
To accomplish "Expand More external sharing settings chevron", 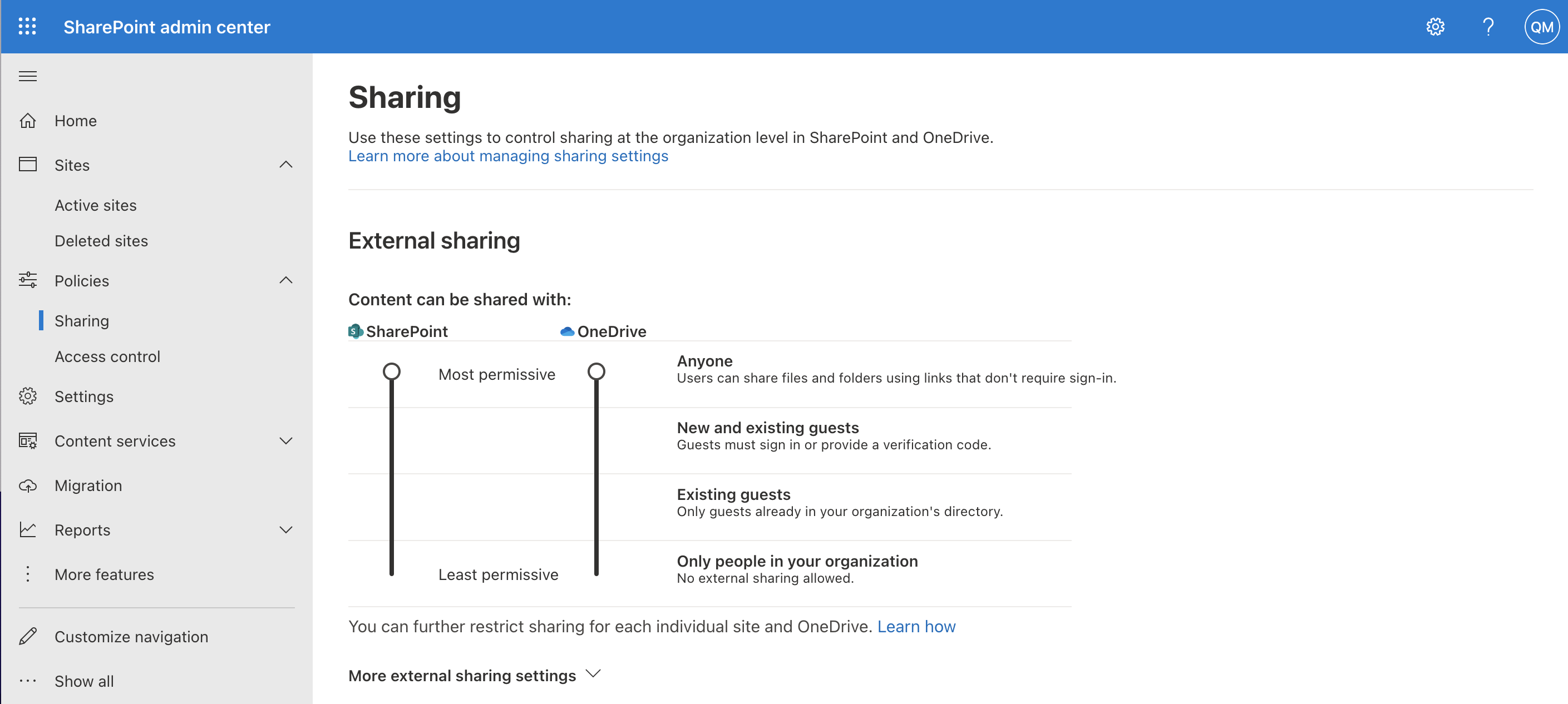I will (x=592, y=673).
